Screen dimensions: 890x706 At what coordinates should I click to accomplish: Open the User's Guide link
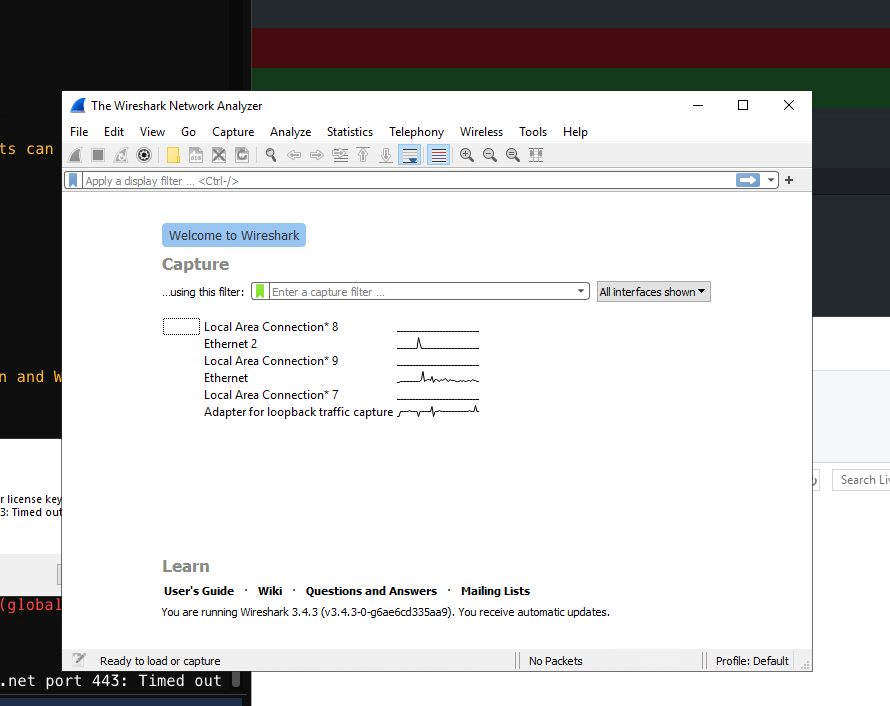click(199, 591)
